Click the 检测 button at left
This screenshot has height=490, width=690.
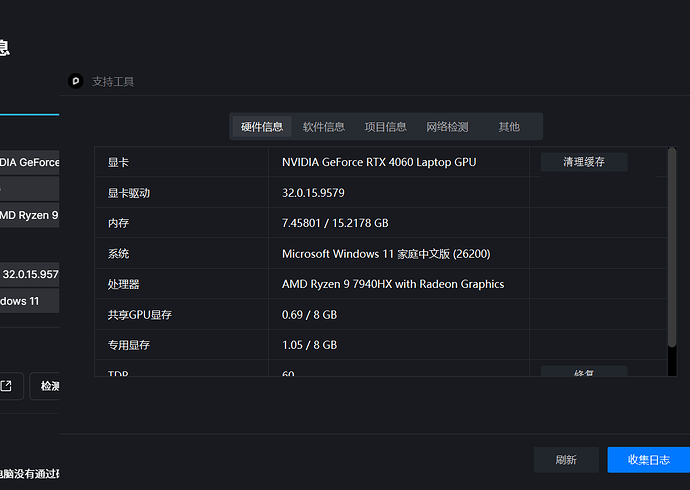click(x=45, y=386)
